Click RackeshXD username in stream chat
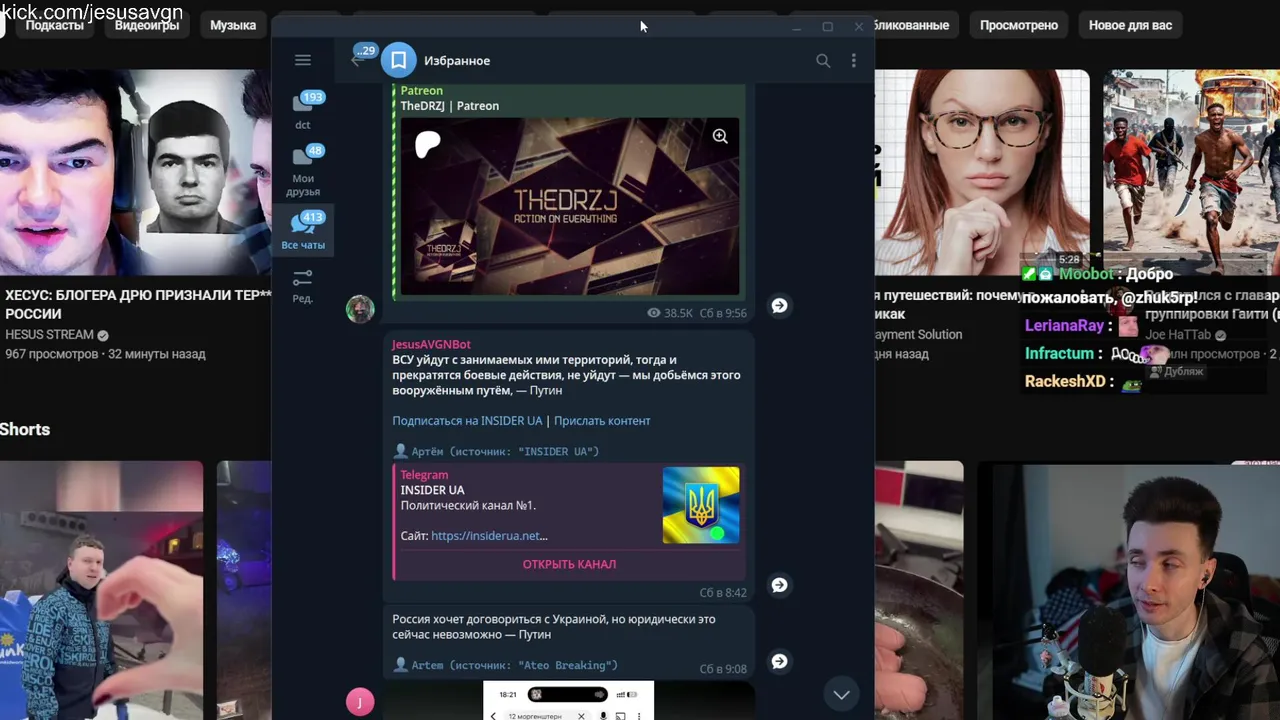 (x=1064, y=381)
